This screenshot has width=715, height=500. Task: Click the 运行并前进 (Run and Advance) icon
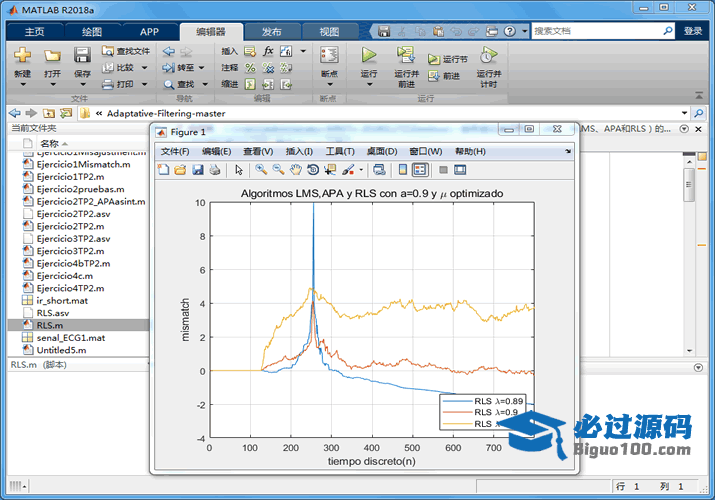pos(405,55)
